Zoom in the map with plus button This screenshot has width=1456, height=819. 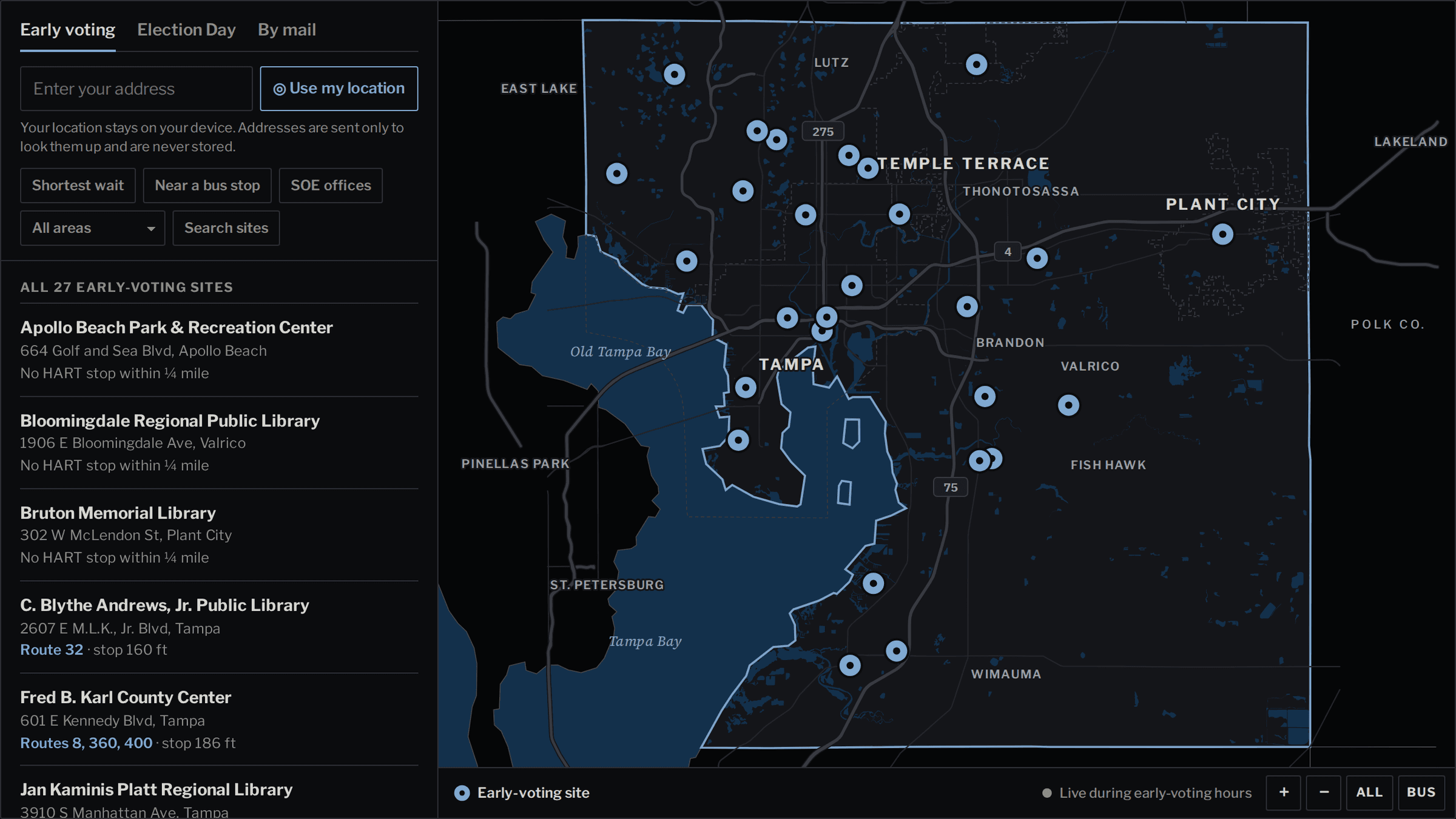coord(1284,792)
